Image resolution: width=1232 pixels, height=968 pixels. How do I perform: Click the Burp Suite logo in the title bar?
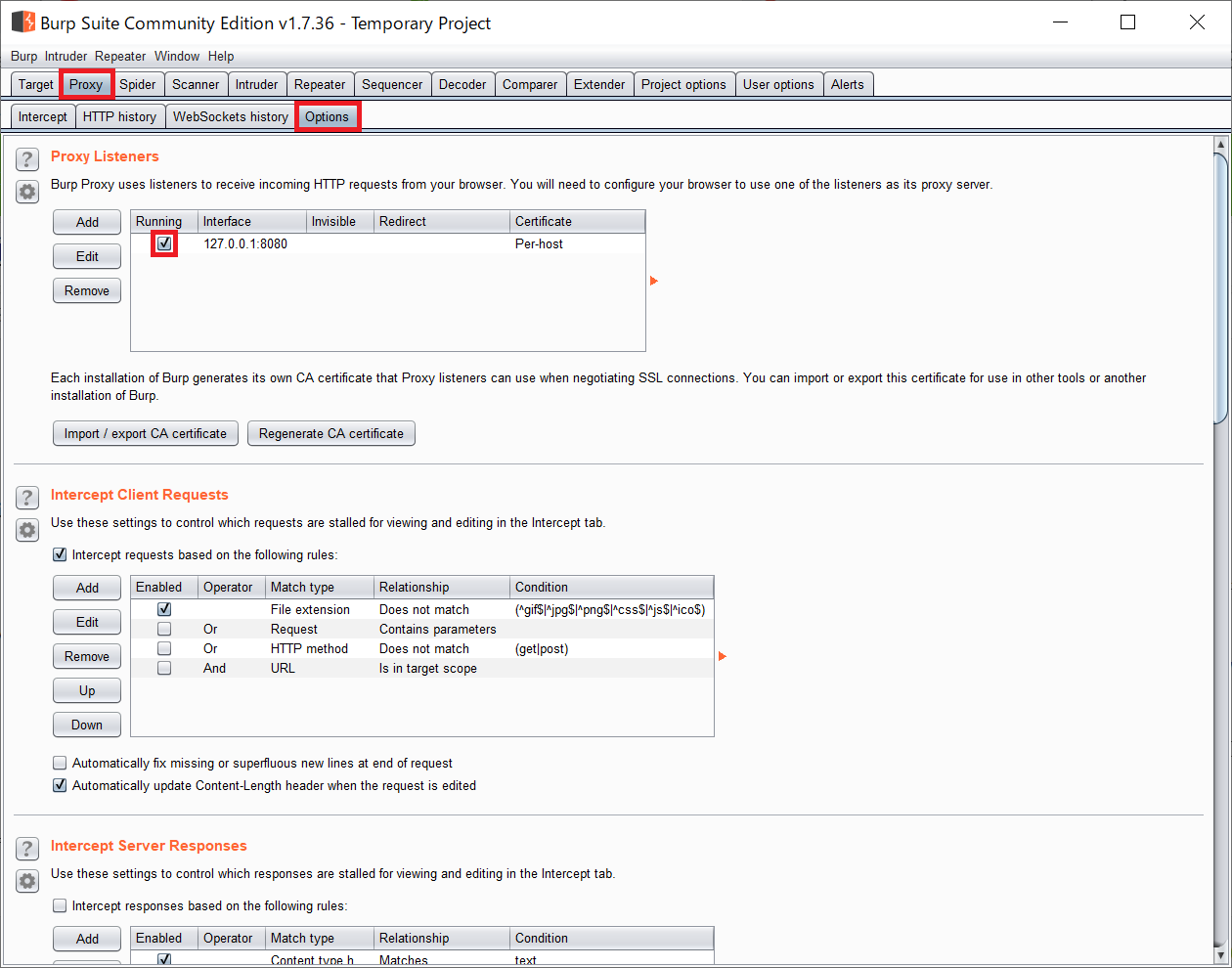coord(22,22)
